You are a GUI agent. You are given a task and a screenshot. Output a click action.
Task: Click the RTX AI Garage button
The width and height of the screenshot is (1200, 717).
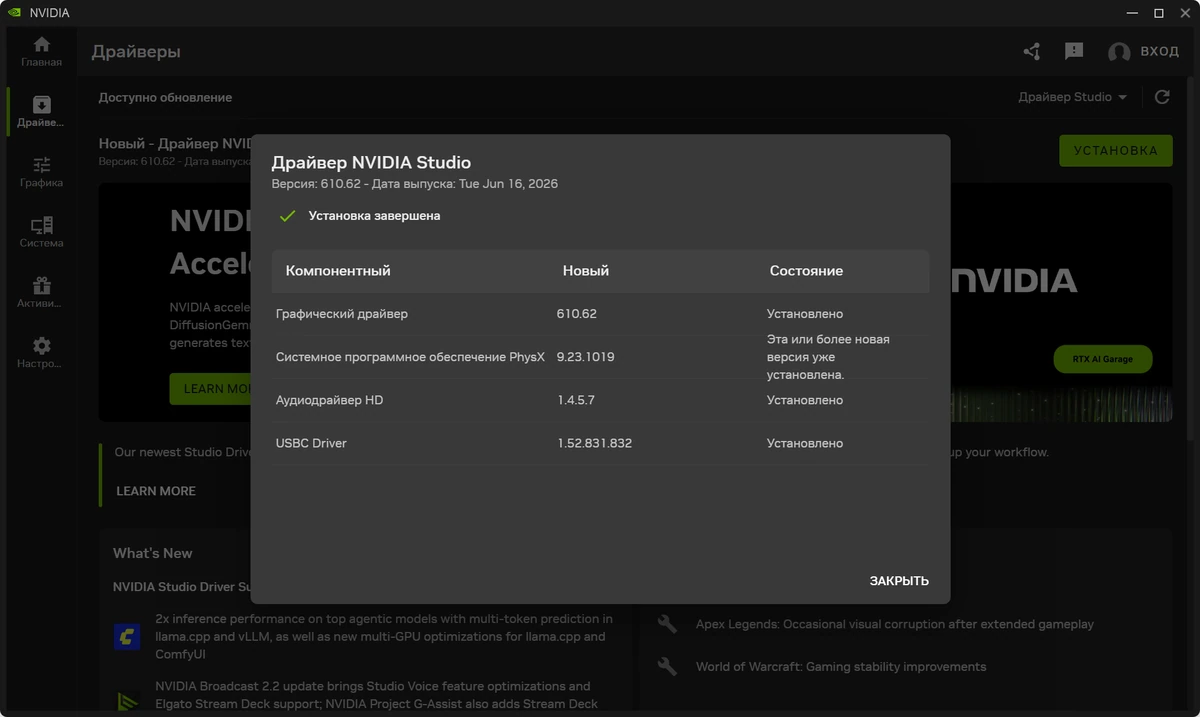pos(1103,359)
